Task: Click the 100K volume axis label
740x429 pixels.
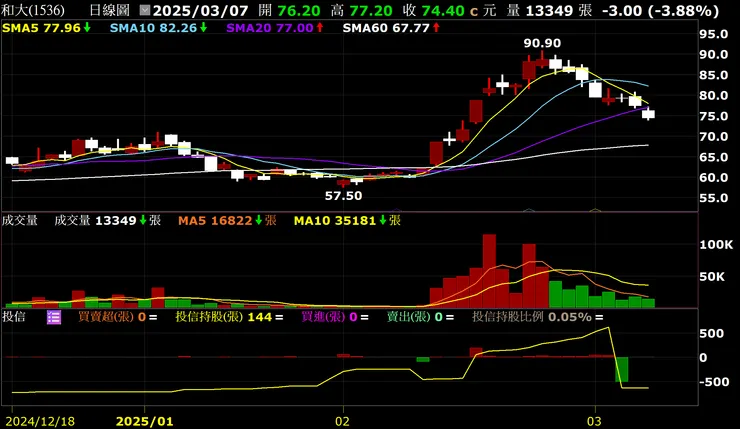Action: pyautogui.click(x=716, y=244)
